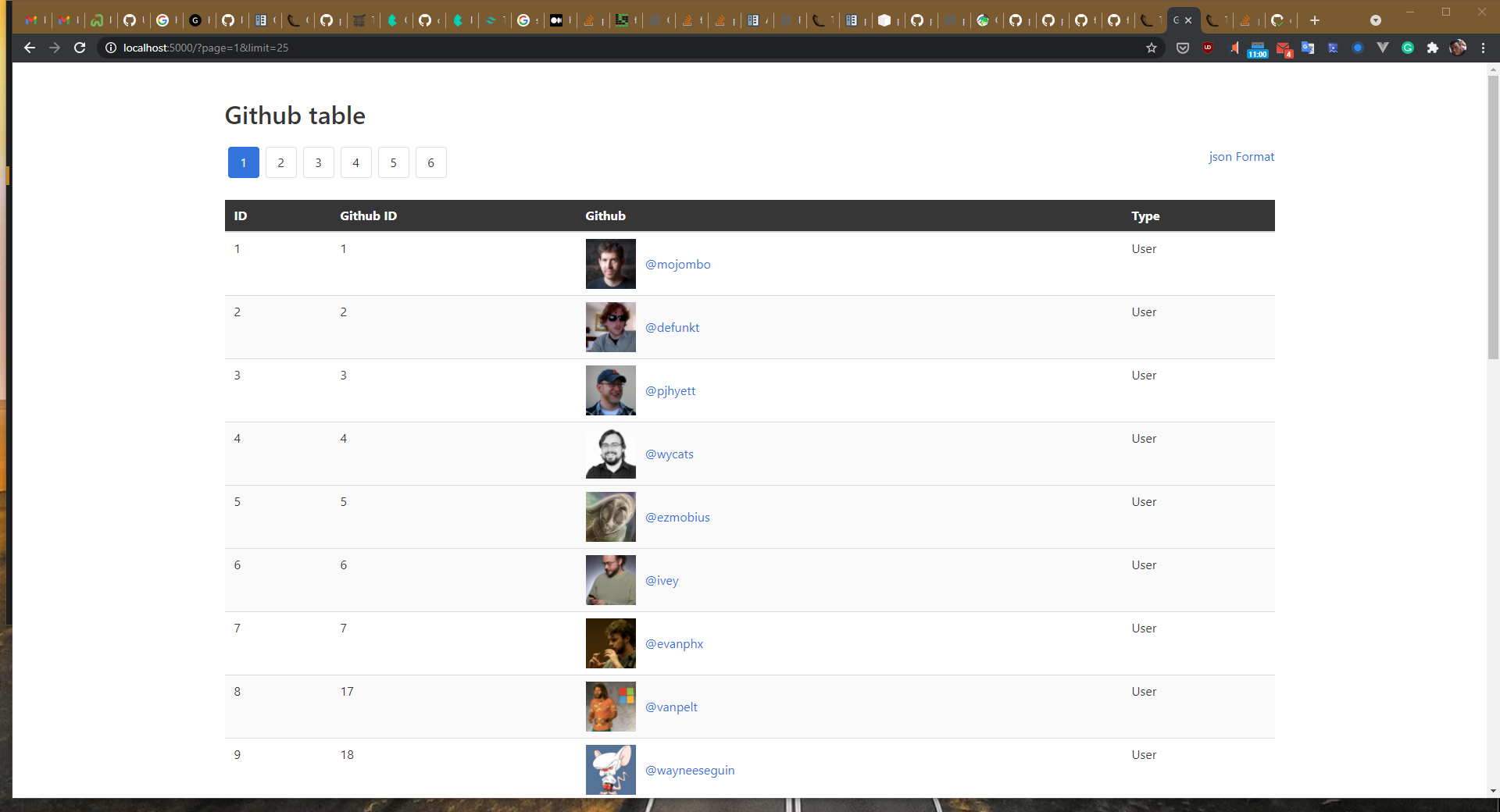Viewport: 1500px width, 812px height.
Task: Click the orange megaphone extension icon
Action: coord(1234,48)
